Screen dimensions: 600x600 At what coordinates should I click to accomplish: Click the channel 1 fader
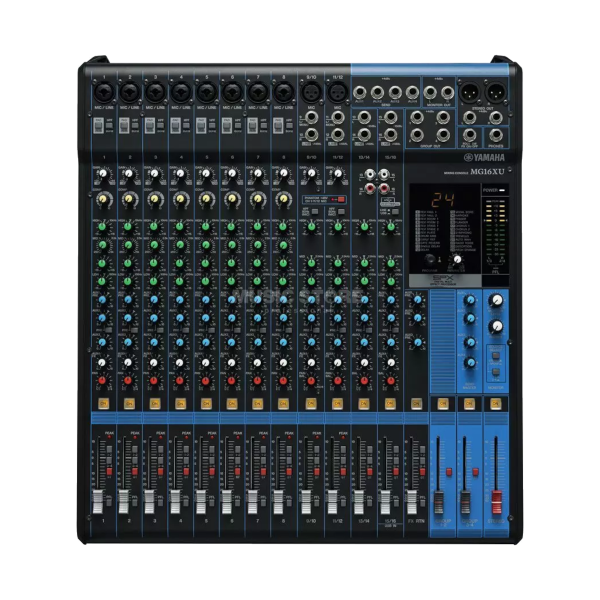tap(99, 502)
